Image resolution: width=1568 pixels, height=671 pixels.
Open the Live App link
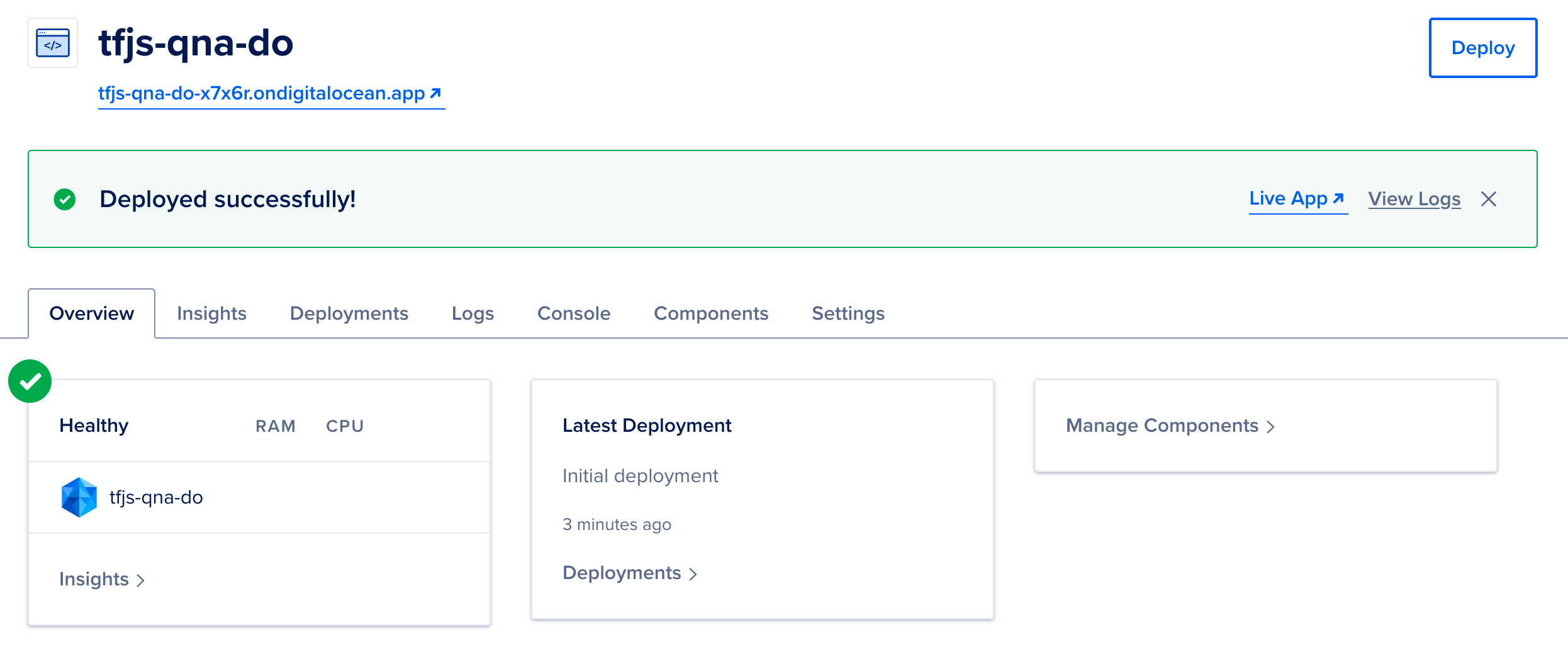pyautogui.click(x=1298, y=199)
